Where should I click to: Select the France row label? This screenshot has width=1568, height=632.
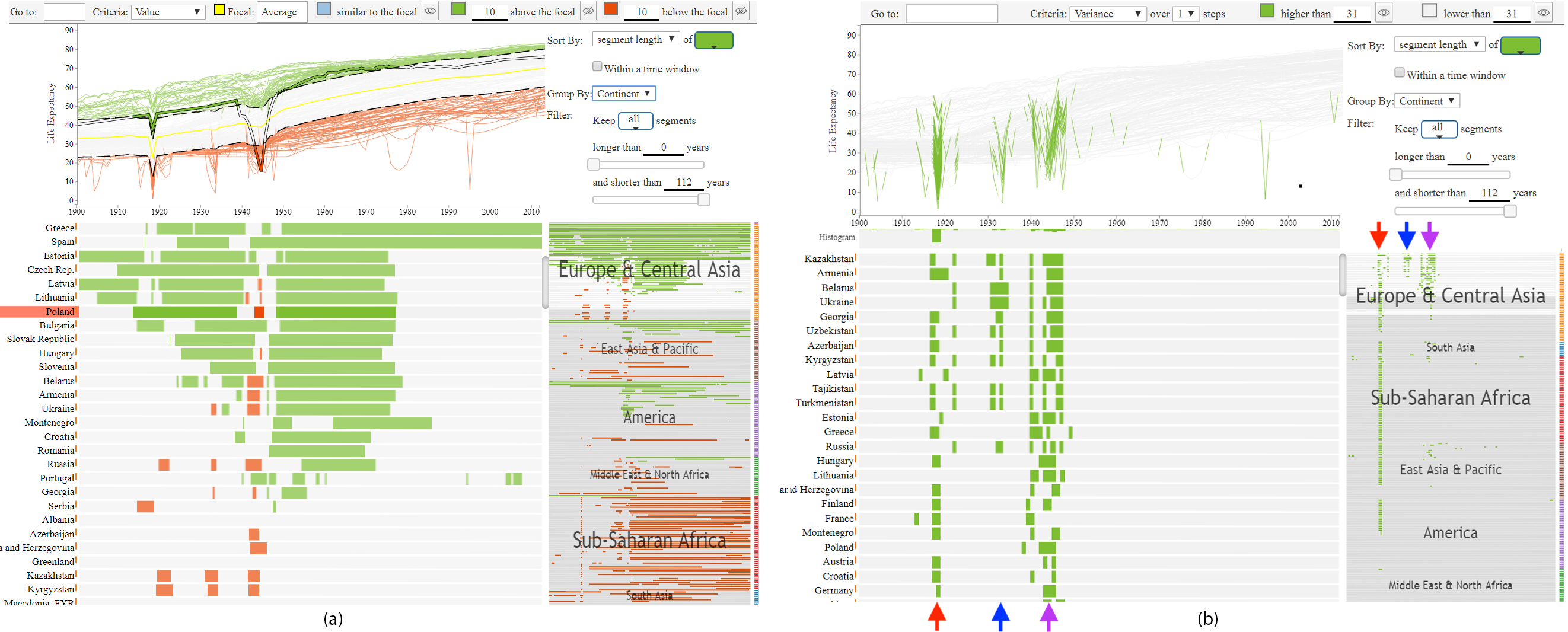[839, 518]
